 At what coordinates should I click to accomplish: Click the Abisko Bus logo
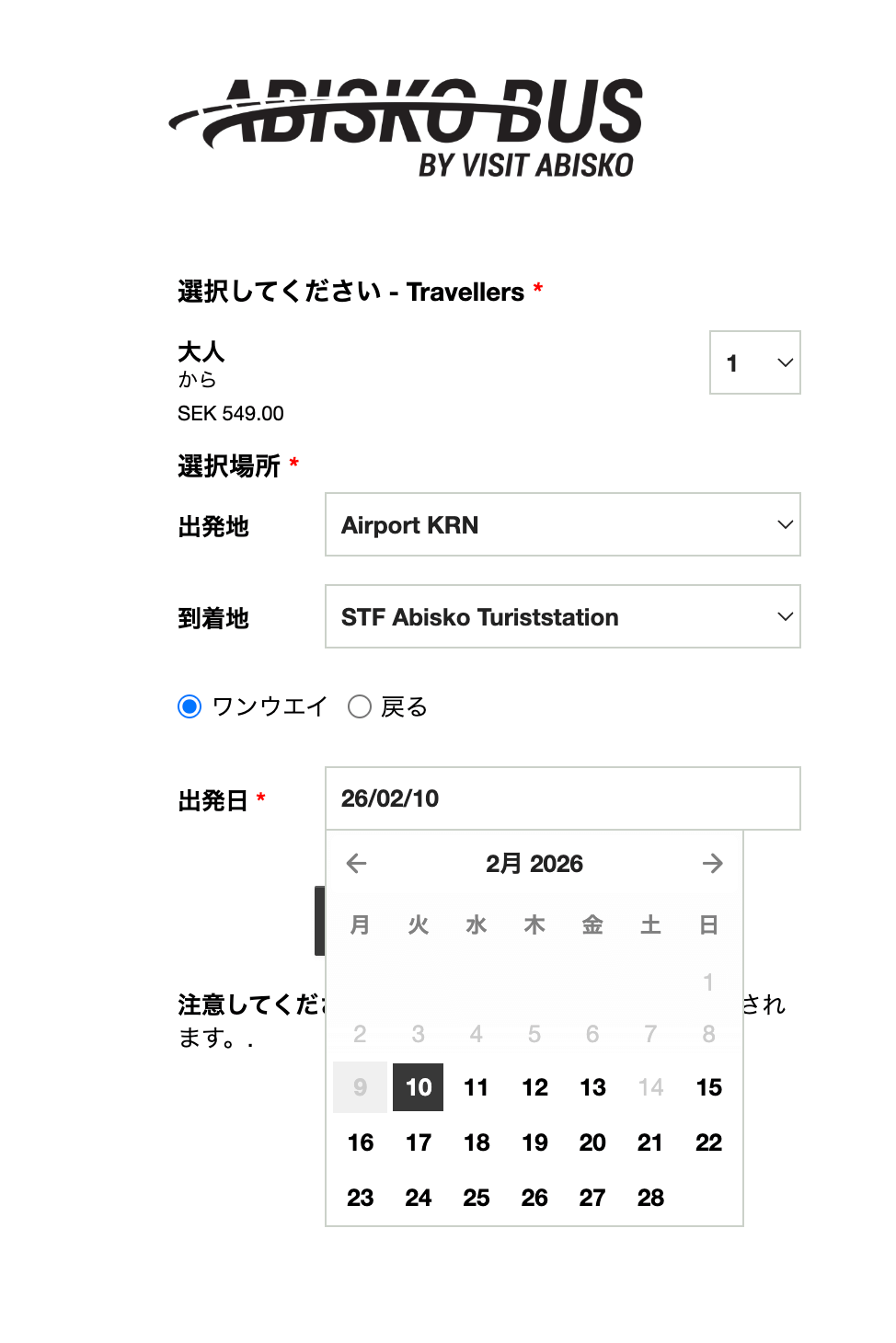[406, 127]
